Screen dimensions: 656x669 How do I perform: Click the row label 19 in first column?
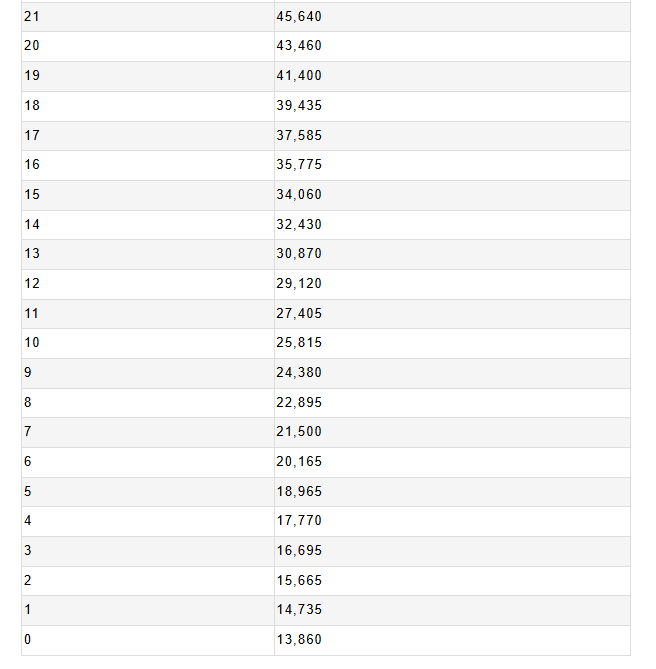(x=32, y=76)
